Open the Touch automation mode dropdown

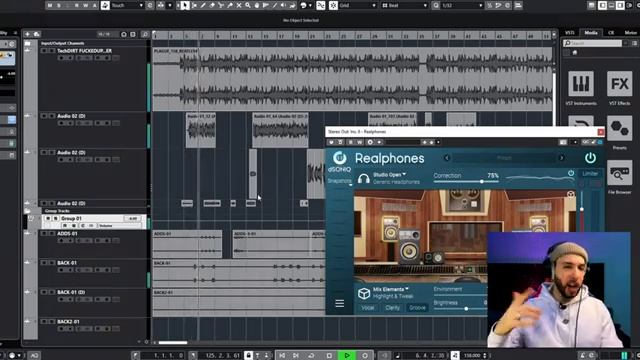click(127, 5)
